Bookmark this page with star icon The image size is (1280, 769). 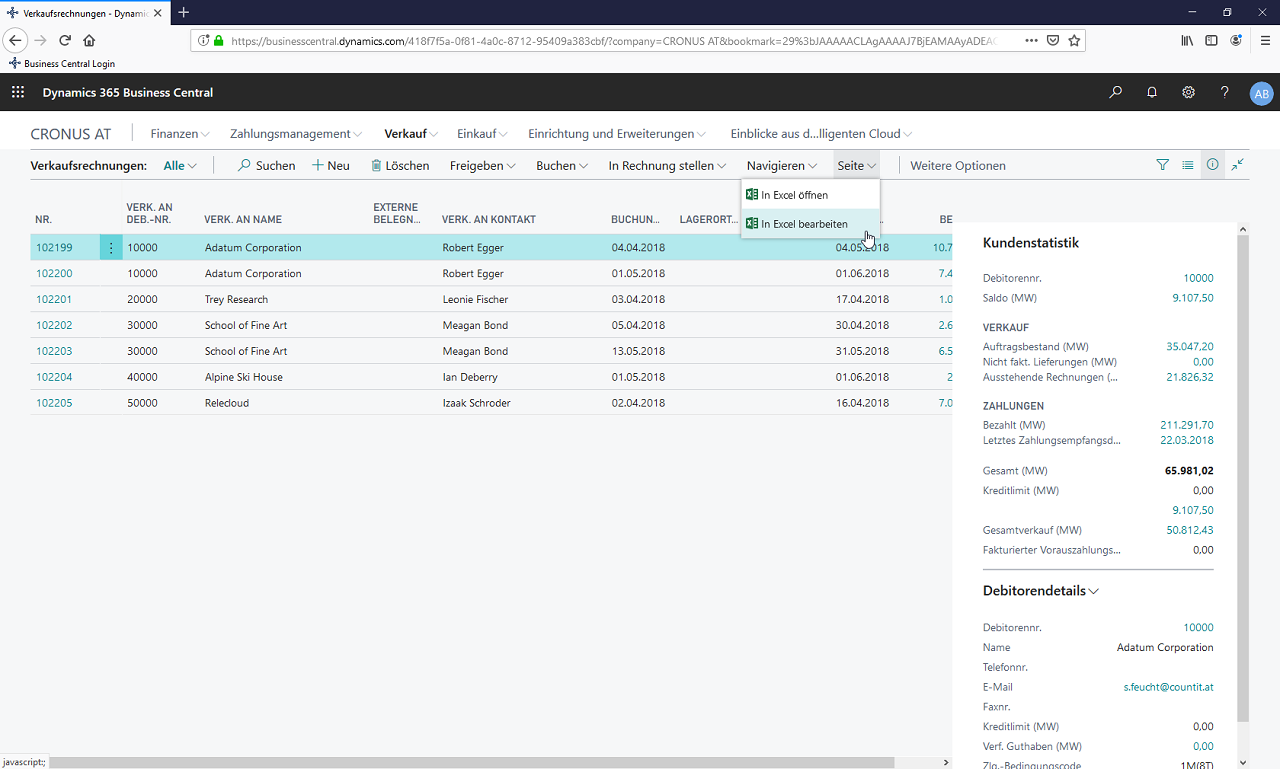point(1074,41)
